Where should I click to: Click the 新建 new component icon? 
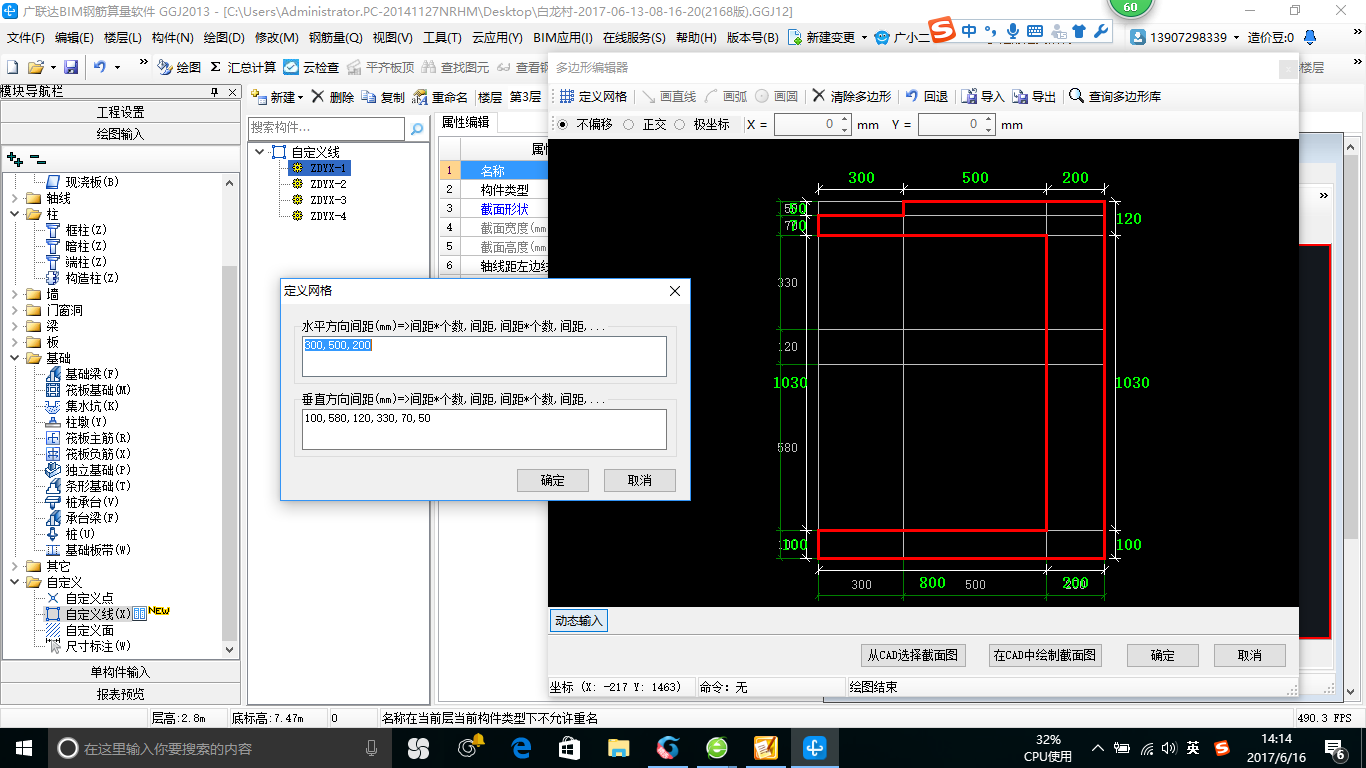(x=258, y=97)
